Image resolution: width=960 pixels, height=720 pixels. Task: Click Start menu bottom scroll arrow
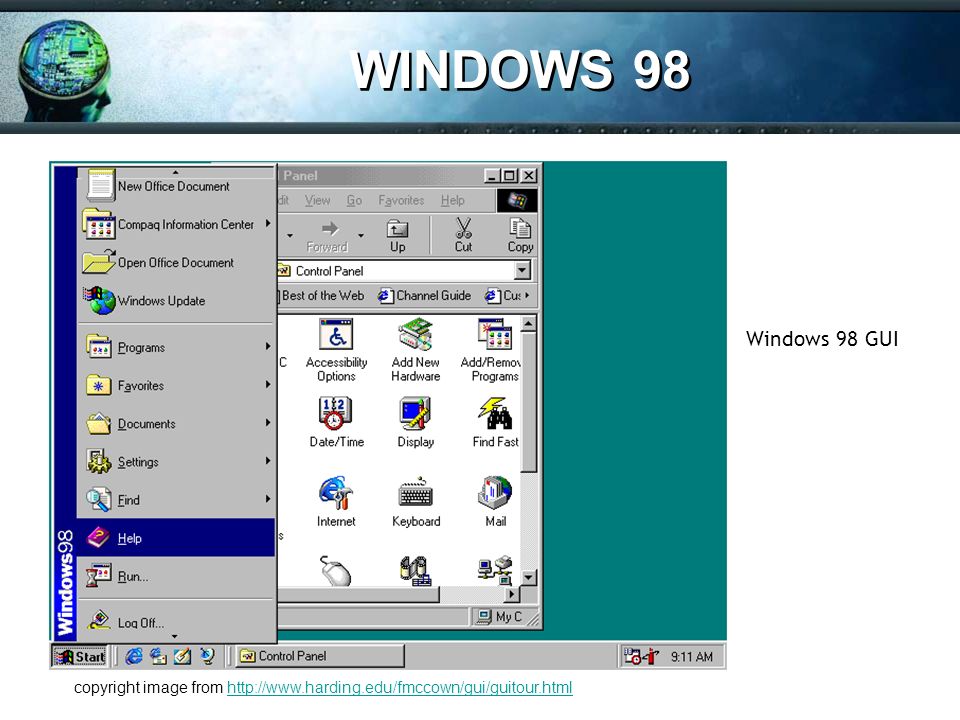click(x=175, y=637)
